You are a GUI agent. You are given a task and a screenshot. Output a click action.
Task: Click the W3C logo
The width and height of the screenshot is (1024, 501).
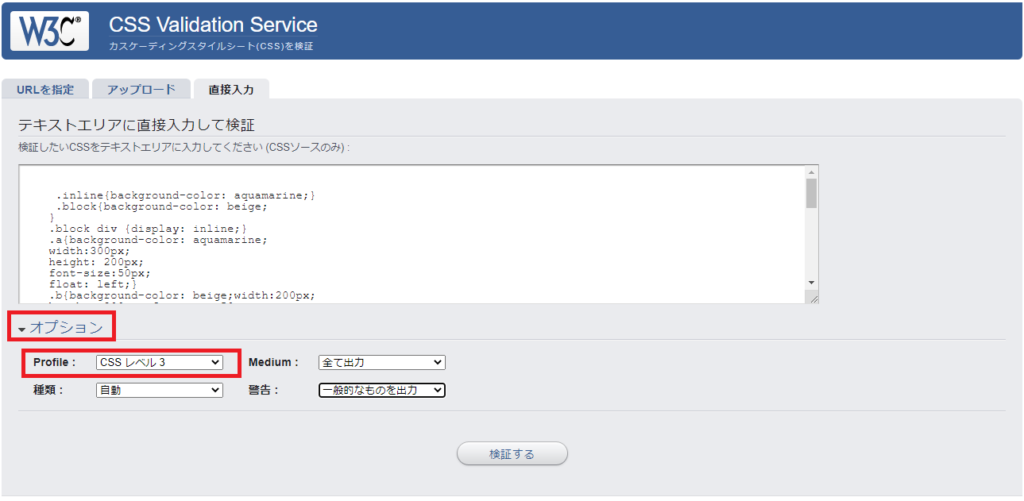coord(49,30)
